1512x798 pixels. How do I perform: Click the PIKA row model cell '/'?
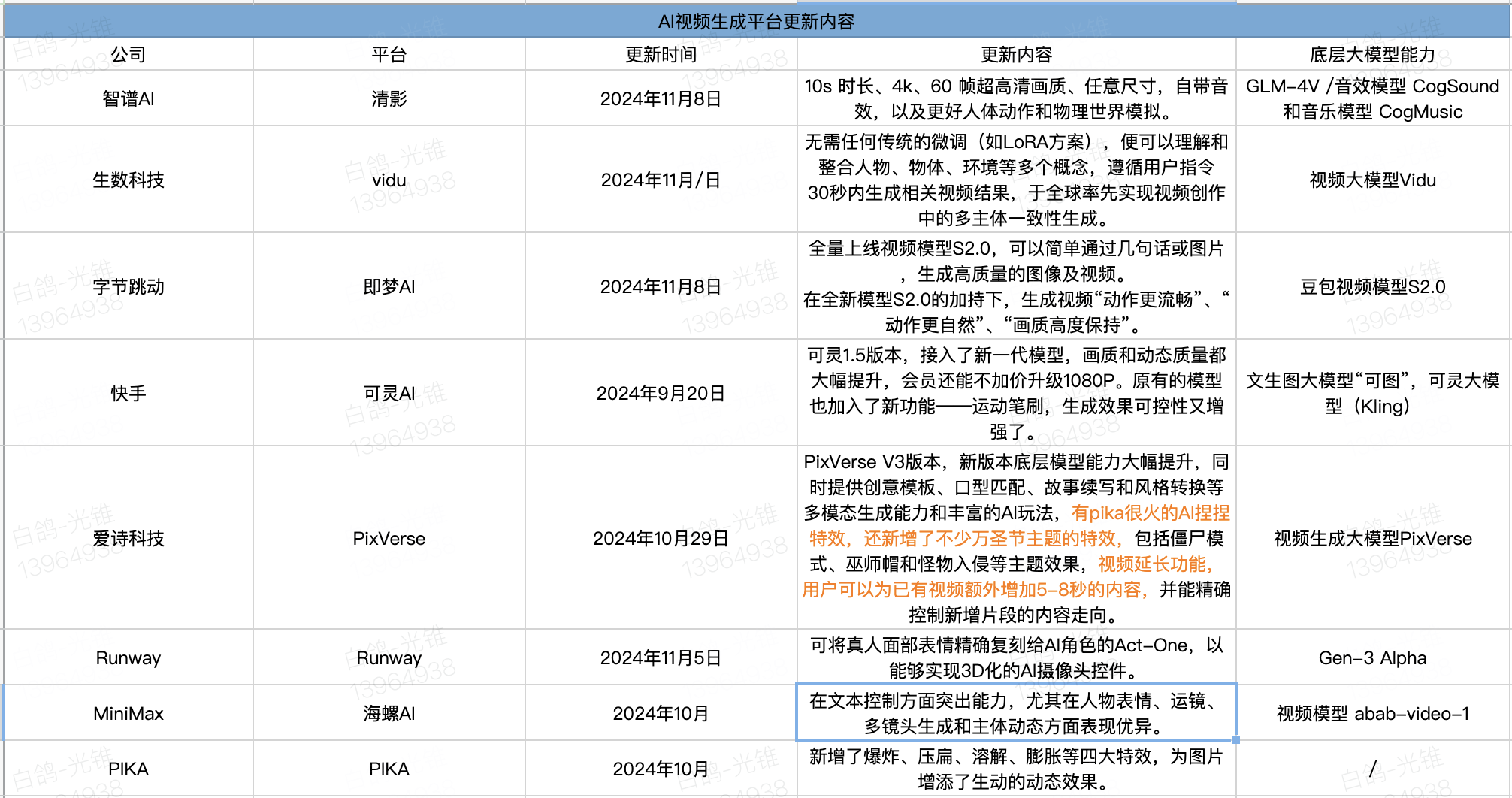[1373, 769]
